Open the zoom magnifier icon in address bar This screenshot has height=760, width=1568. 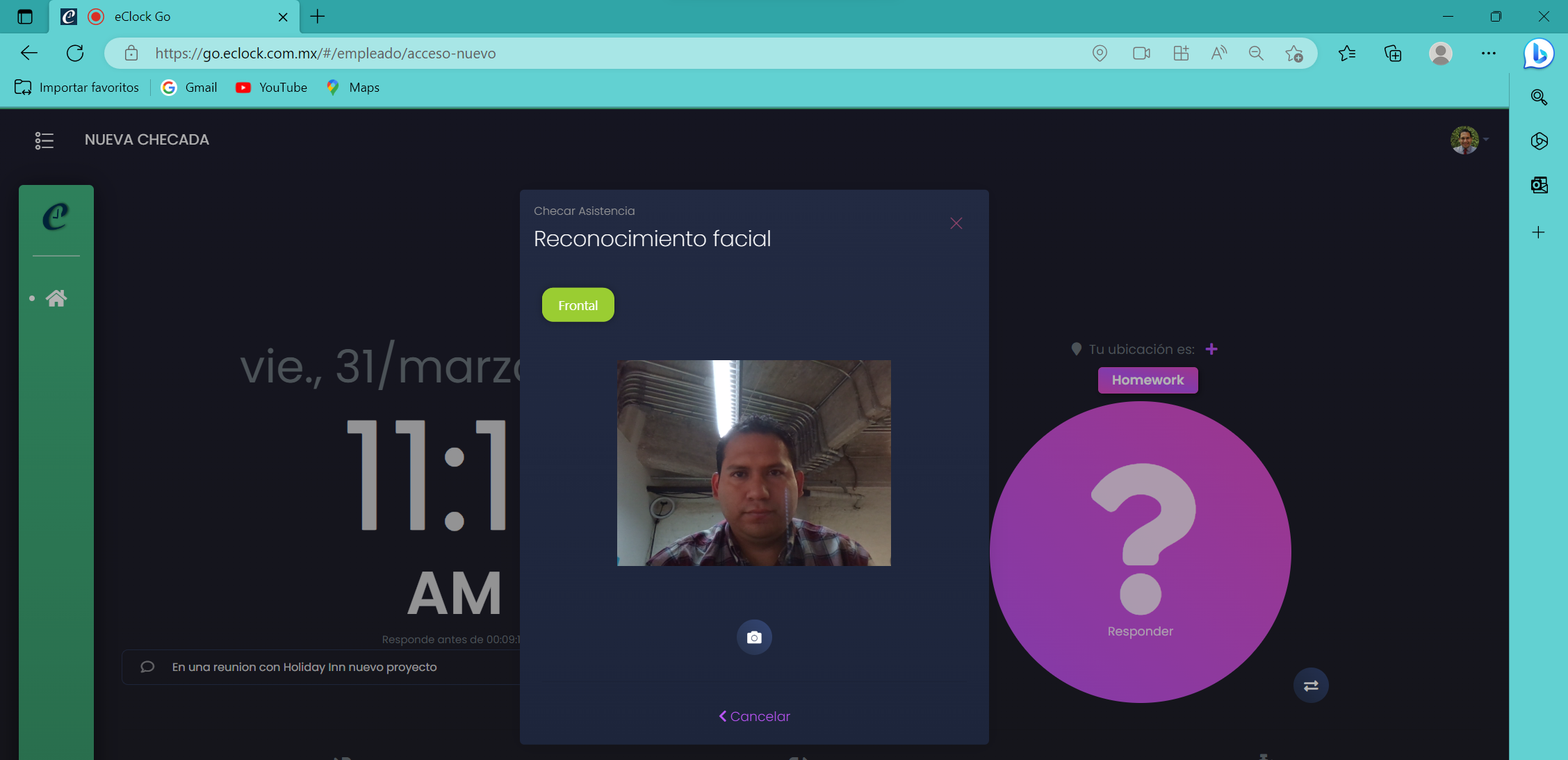pyautogui.click(x=1256, y=54)
